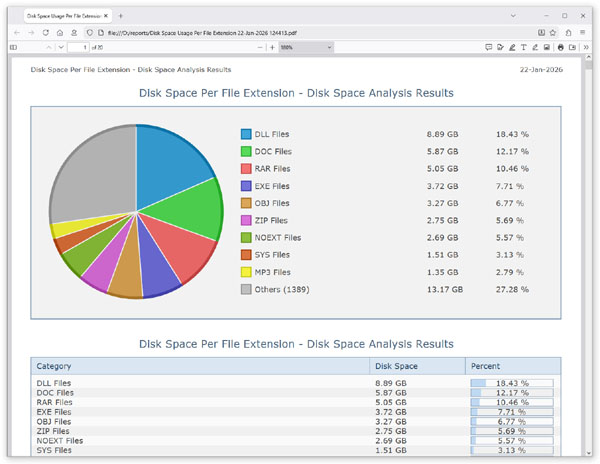Click the 18.43 % bar in table
Screen dimensions: 600x464
pyautogui.click(x=512, y=383)
